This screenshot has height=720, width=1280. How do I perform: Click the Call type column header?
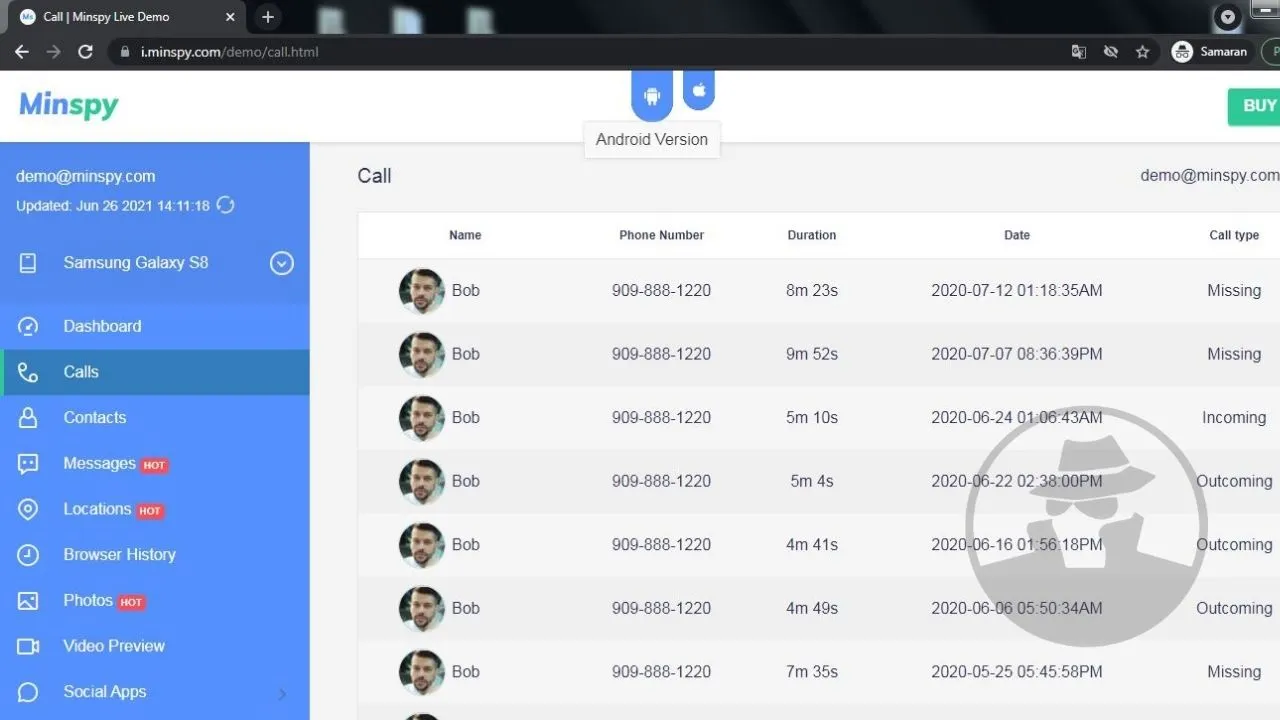click(1234, 235)
